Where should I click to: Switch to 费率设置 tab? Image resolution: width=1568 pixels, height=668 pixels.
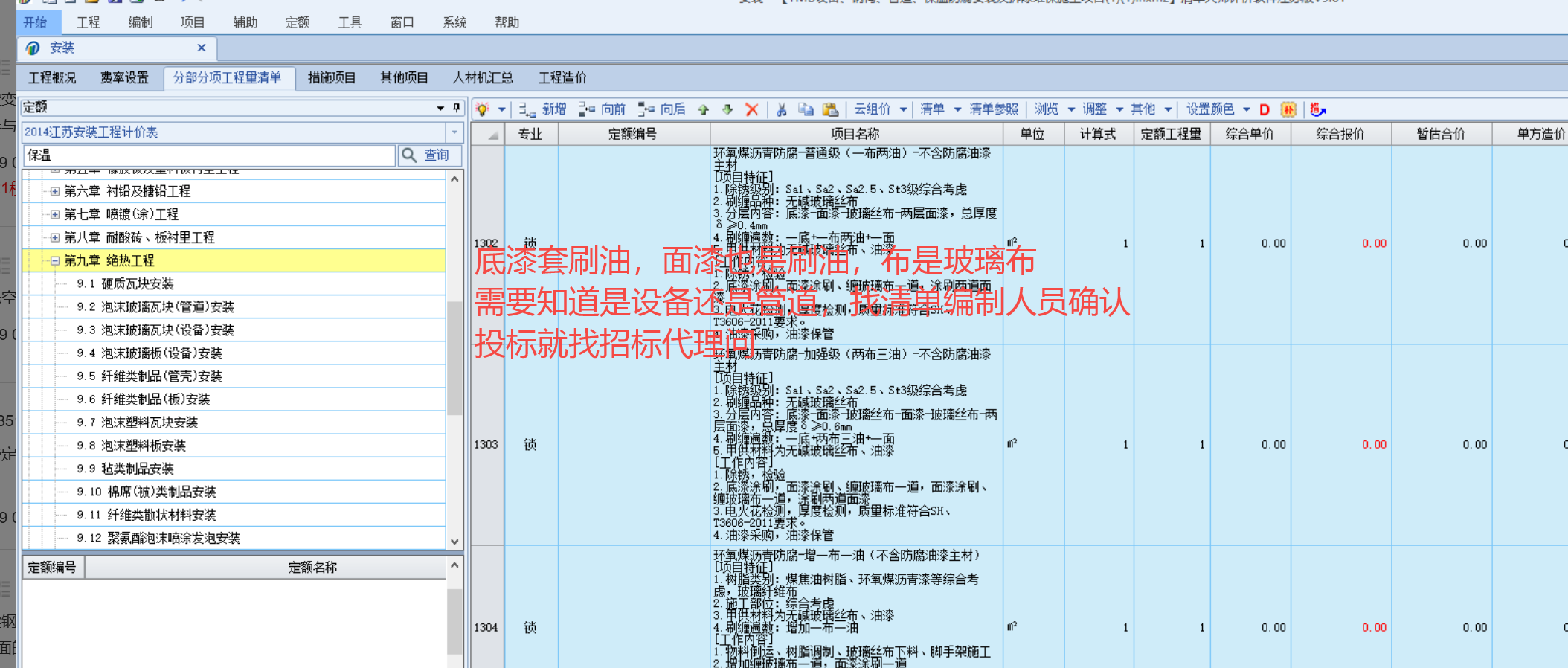pyautogui.click(x=125, y=78)
